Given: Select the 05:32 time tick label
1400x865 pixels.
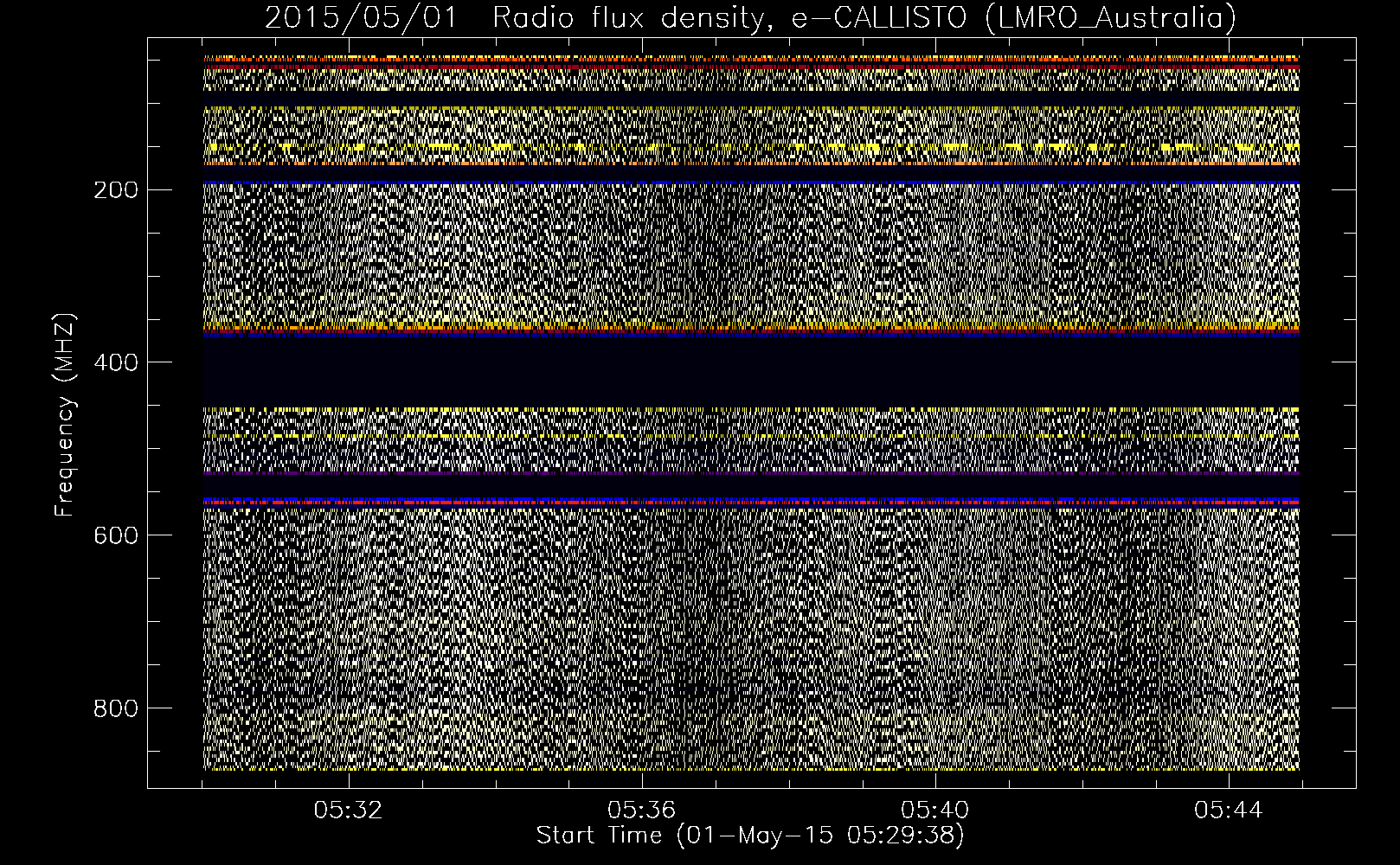Looking at the screenshot, I should pos(348,811).
